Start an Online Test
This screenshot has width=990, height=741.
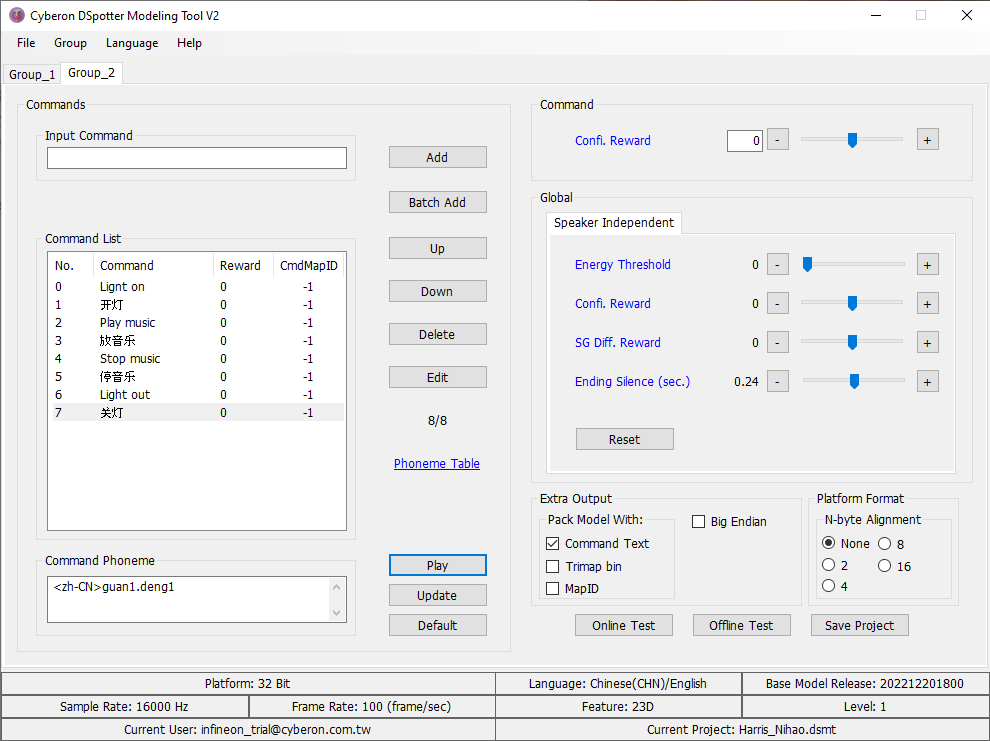click(x=623, y=624)
